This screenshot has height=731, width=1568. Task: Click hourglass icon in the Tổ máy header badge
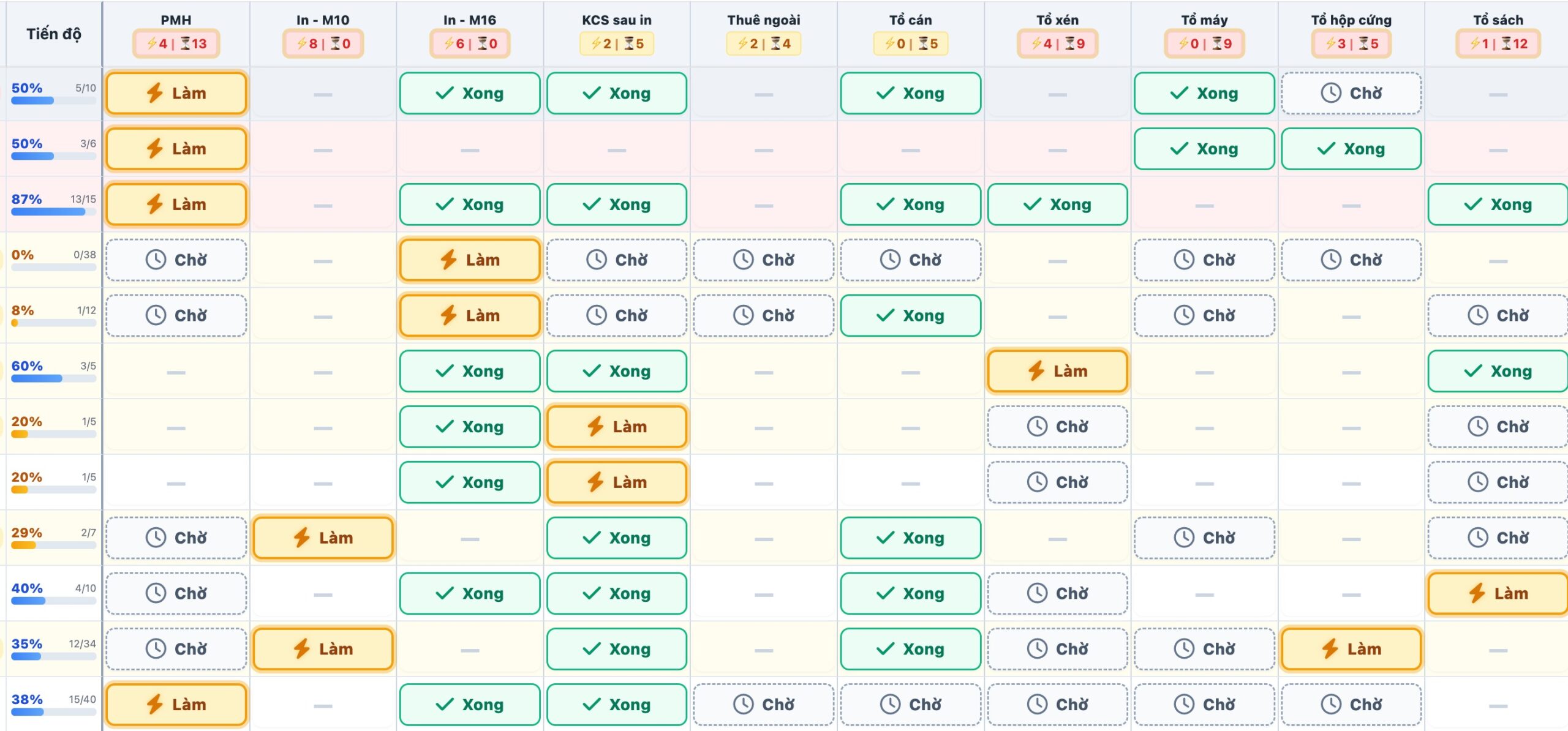[1218, 43]
